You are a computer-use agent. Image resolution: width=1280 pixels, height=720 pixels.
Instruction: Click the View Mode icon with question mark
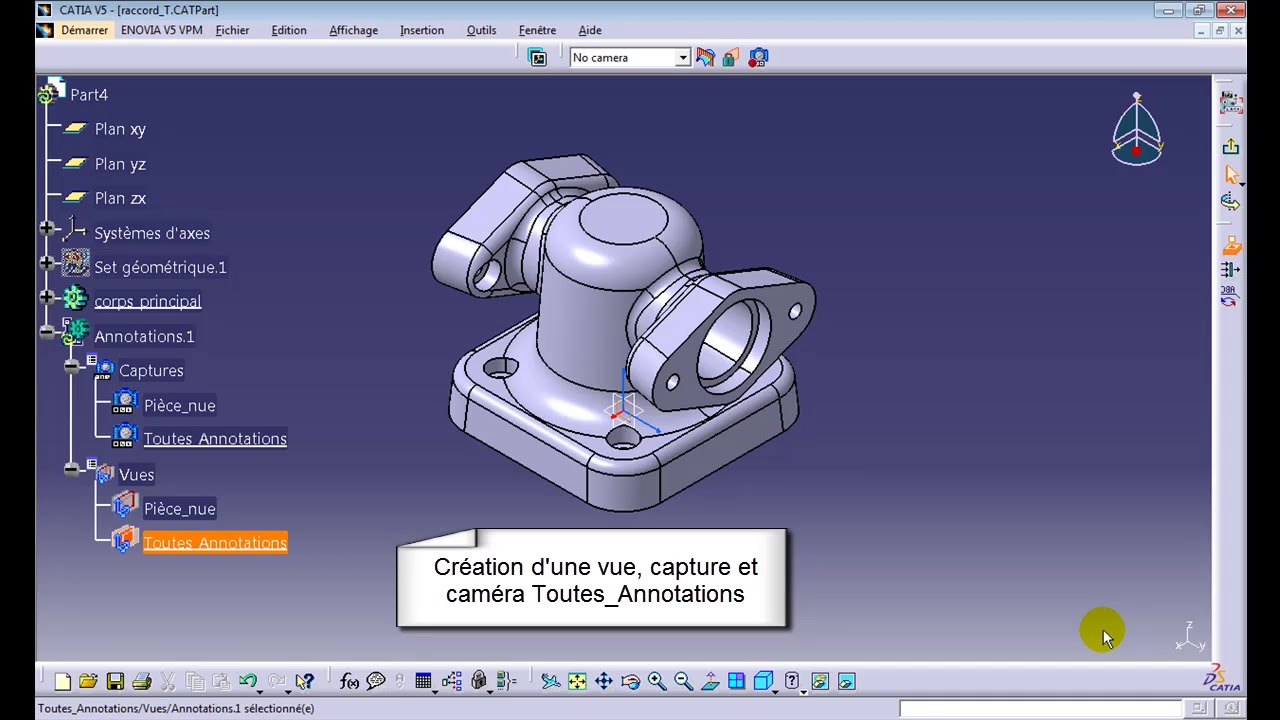coord(792,681)
